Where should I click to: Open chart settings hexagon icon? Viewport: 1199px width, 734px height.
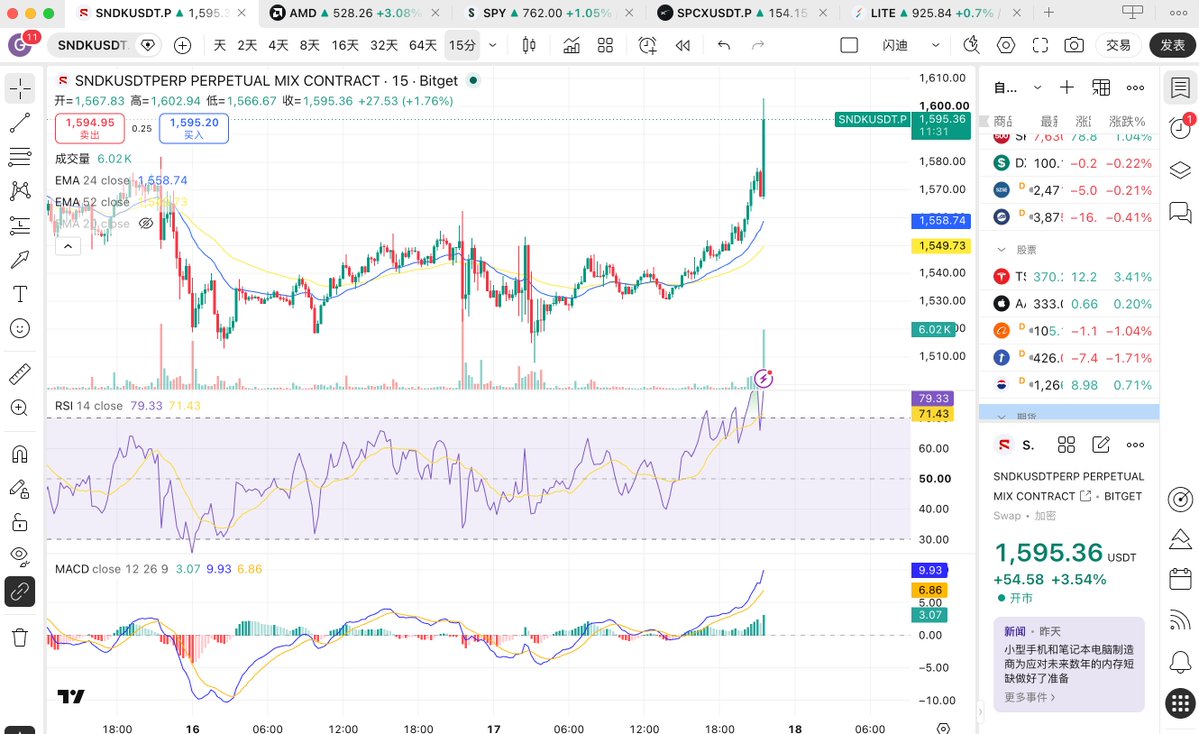1006,46
